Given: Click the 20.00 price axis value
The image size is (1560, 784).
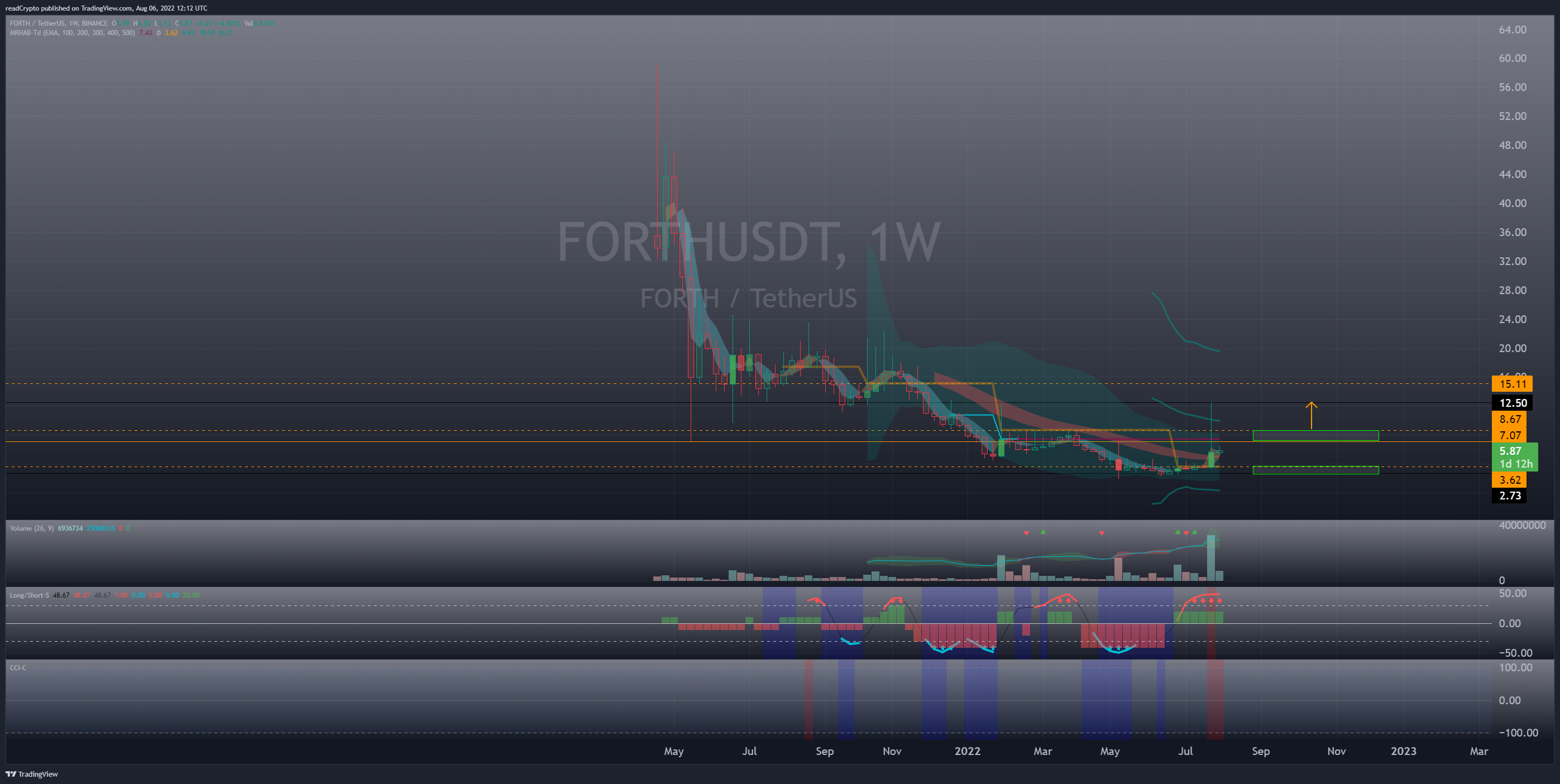Looking at the screenshot, I should click(1512, 348).
